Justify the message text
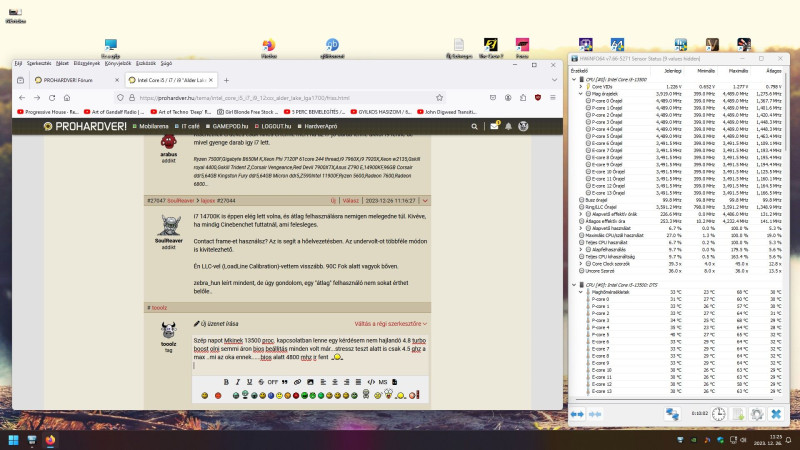 click(x=358, y=382)
